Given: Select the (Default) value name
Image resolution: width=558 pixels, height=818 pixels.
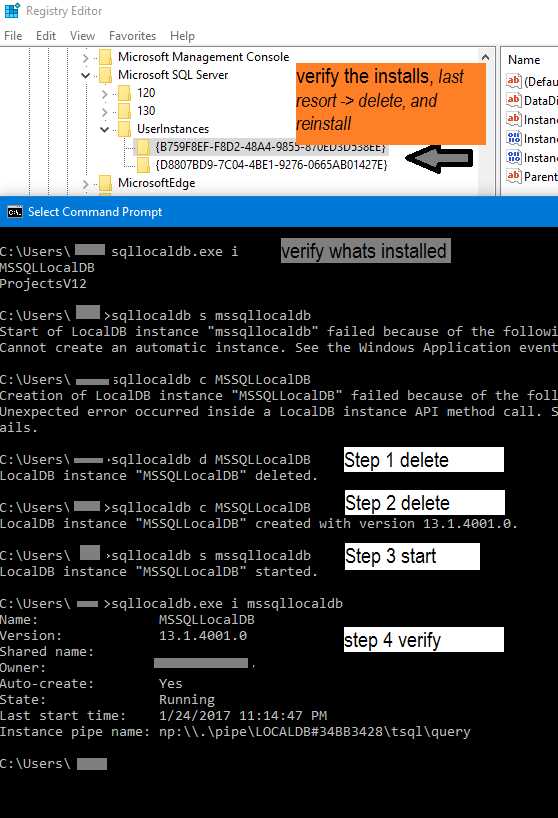Looking at the screenshot, I should point(541,82).
